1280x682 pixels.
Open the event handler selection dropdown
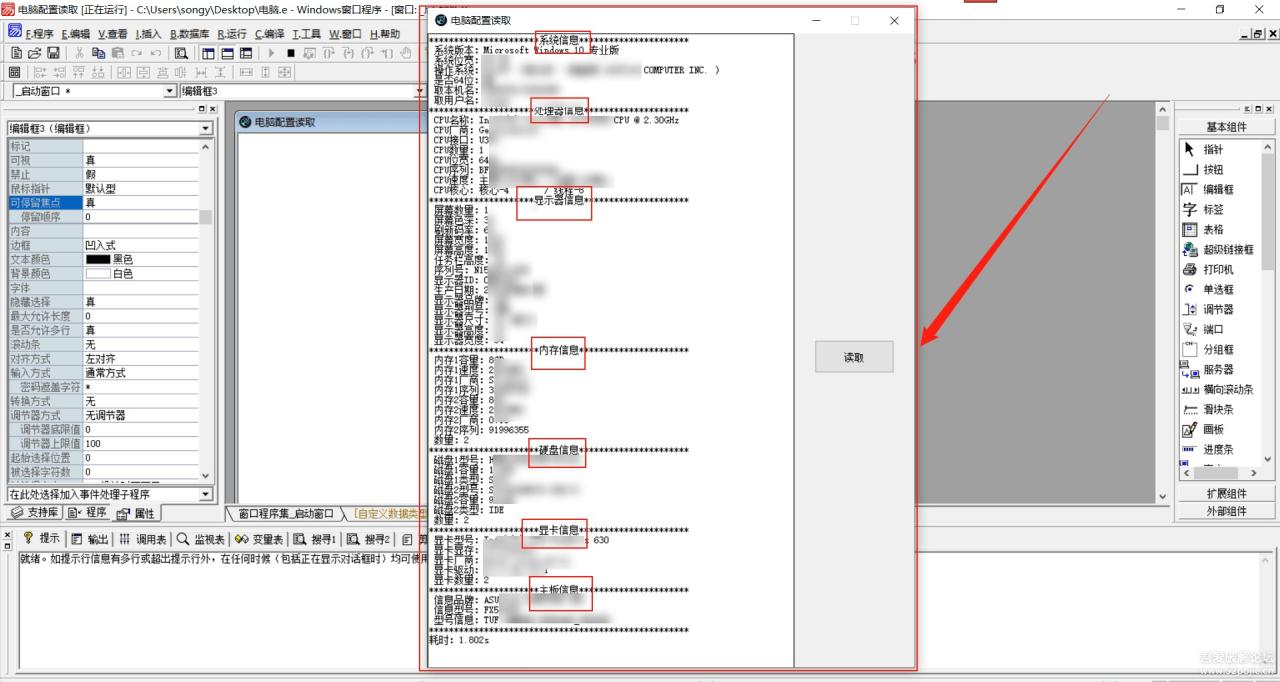(205, 492)
